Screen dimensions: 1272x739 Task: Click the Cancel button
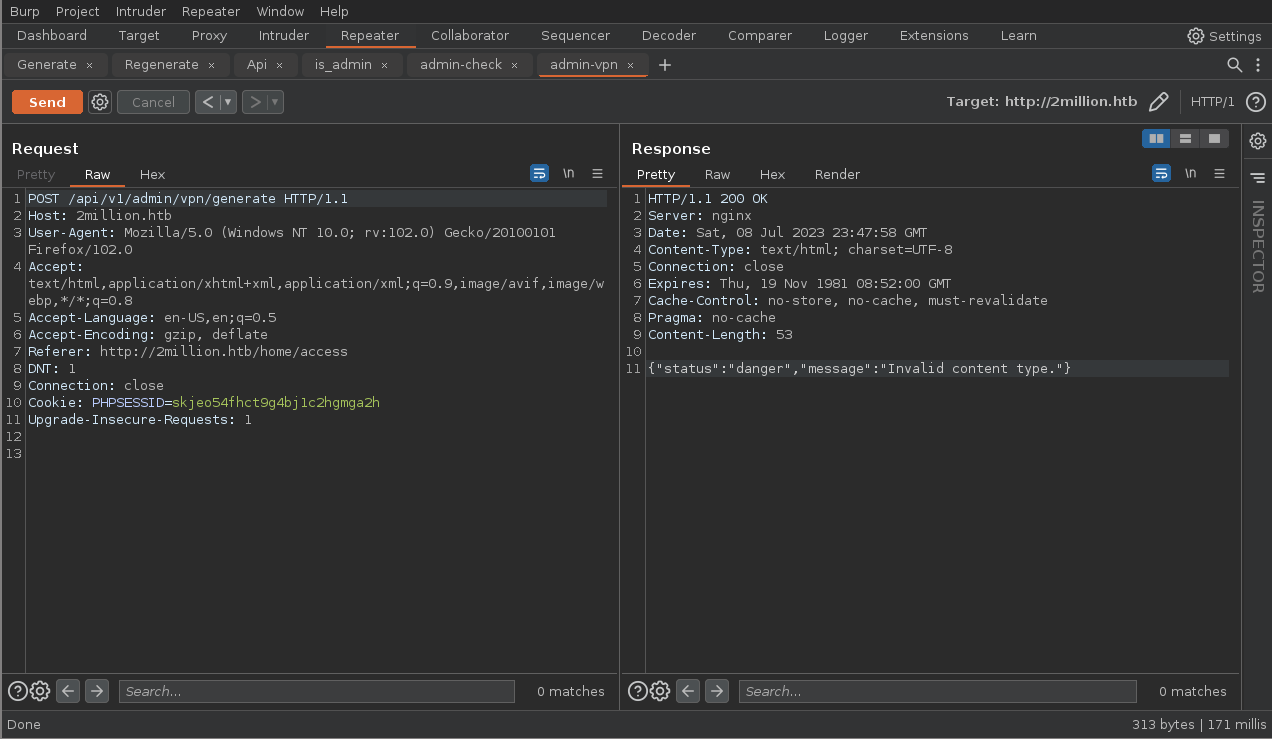[153, 102]
